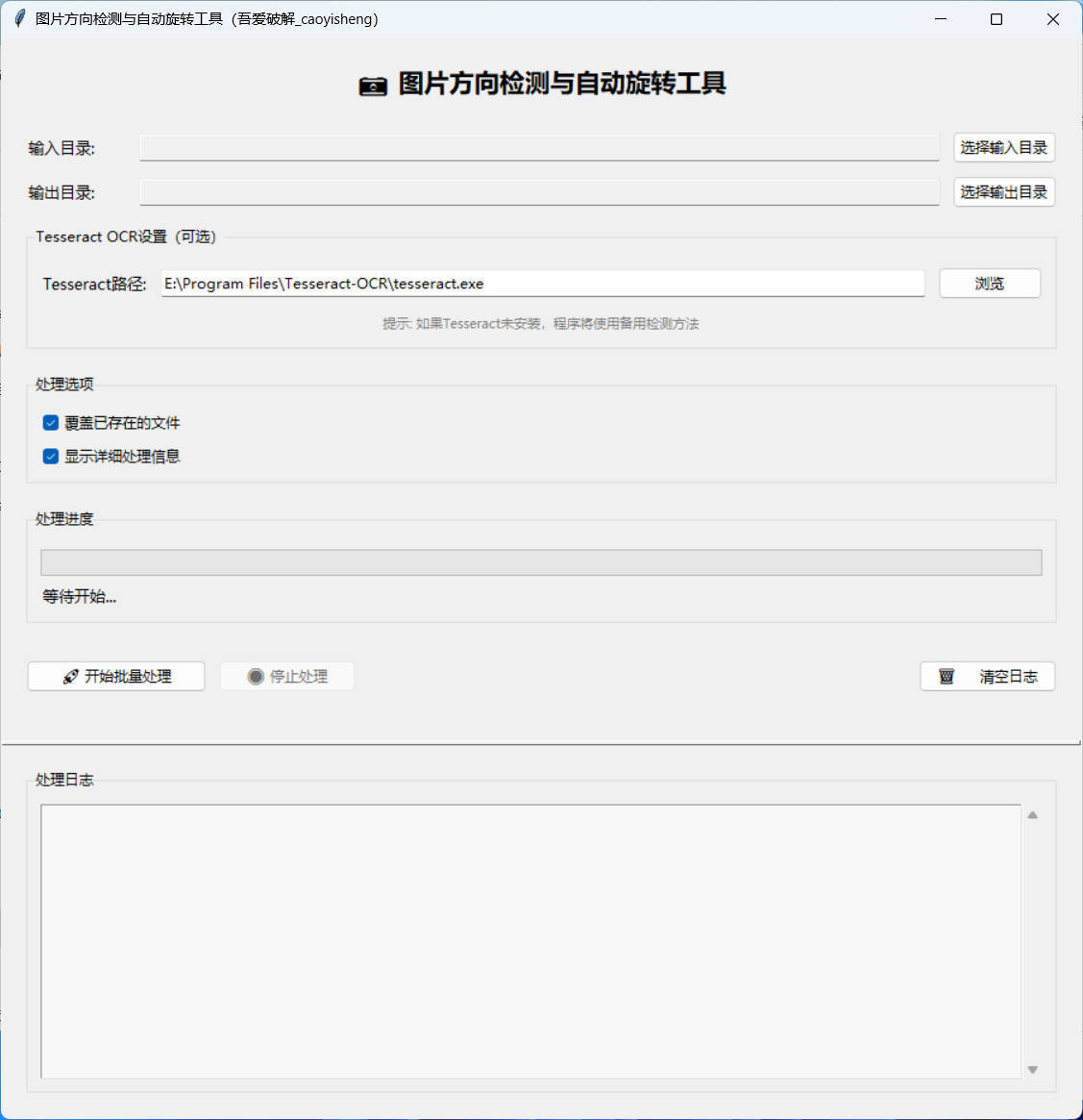The width and height of the screenshot is (1083, 1120).
Task: Click the rocket icon on the start button
Action: pos(70,676)
